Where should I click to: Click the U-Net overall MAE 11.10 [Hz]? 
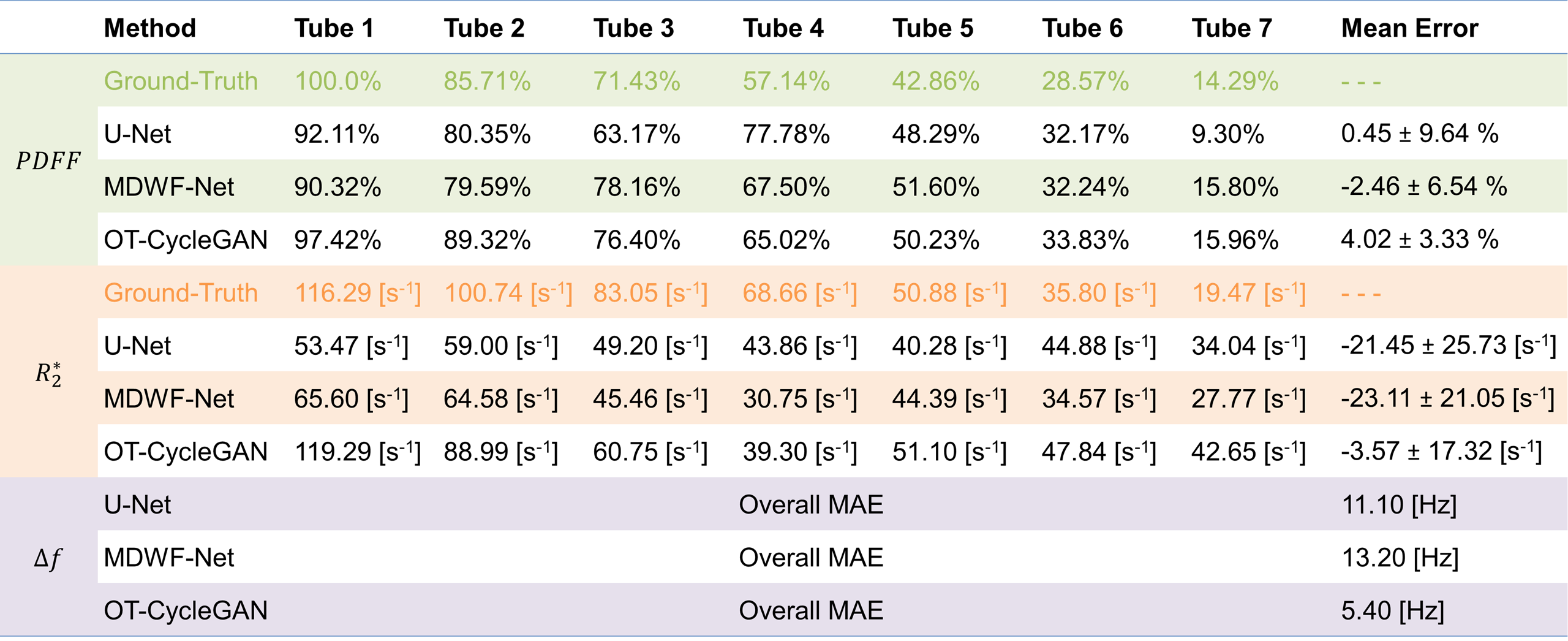tap(1399, 505)
